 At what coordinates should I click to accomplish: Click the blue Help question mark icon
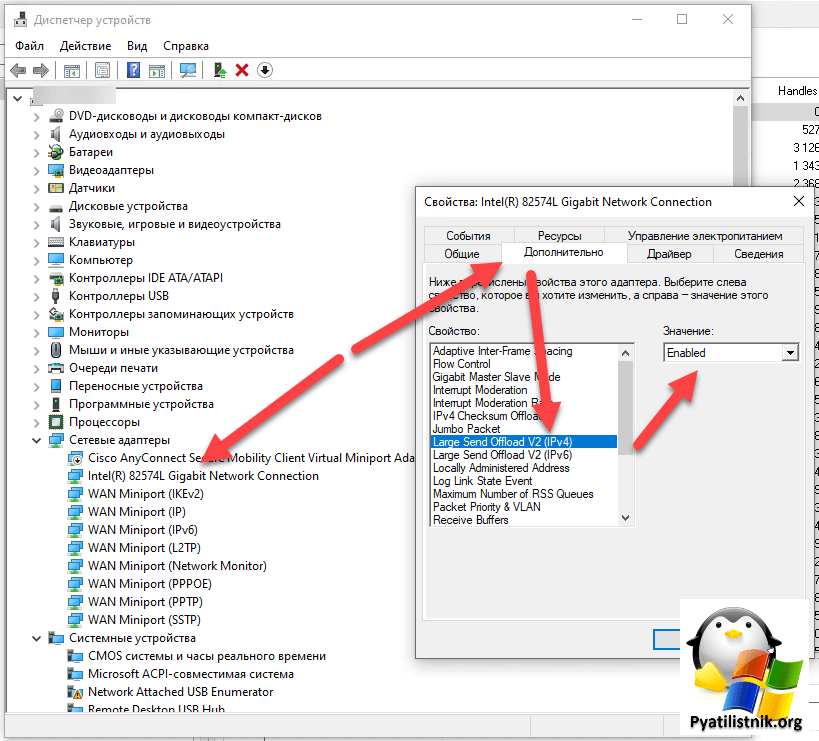click(133, 70)
